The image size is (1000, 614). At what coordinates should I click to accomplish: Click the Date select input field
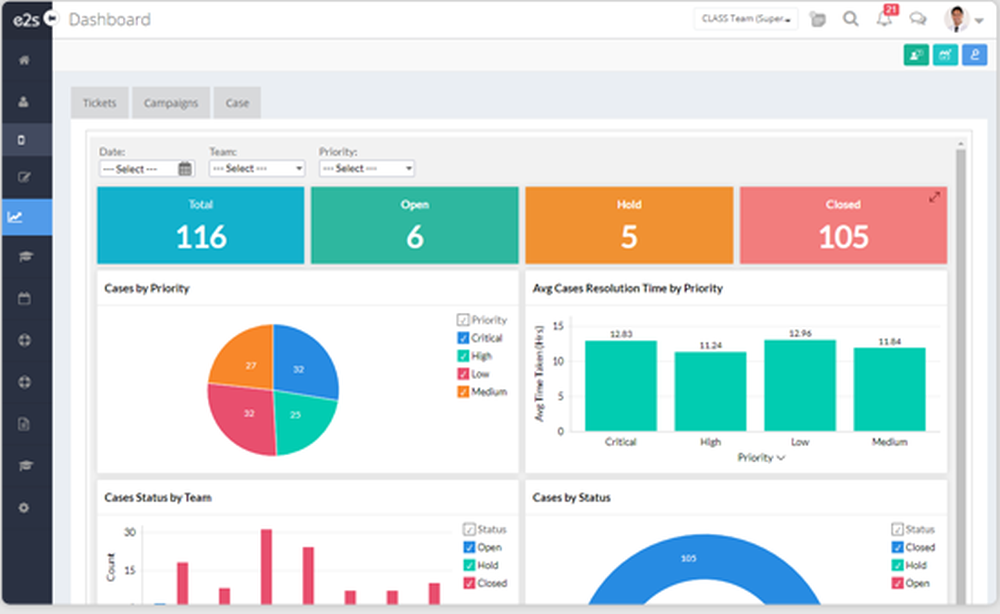(147, 168)
